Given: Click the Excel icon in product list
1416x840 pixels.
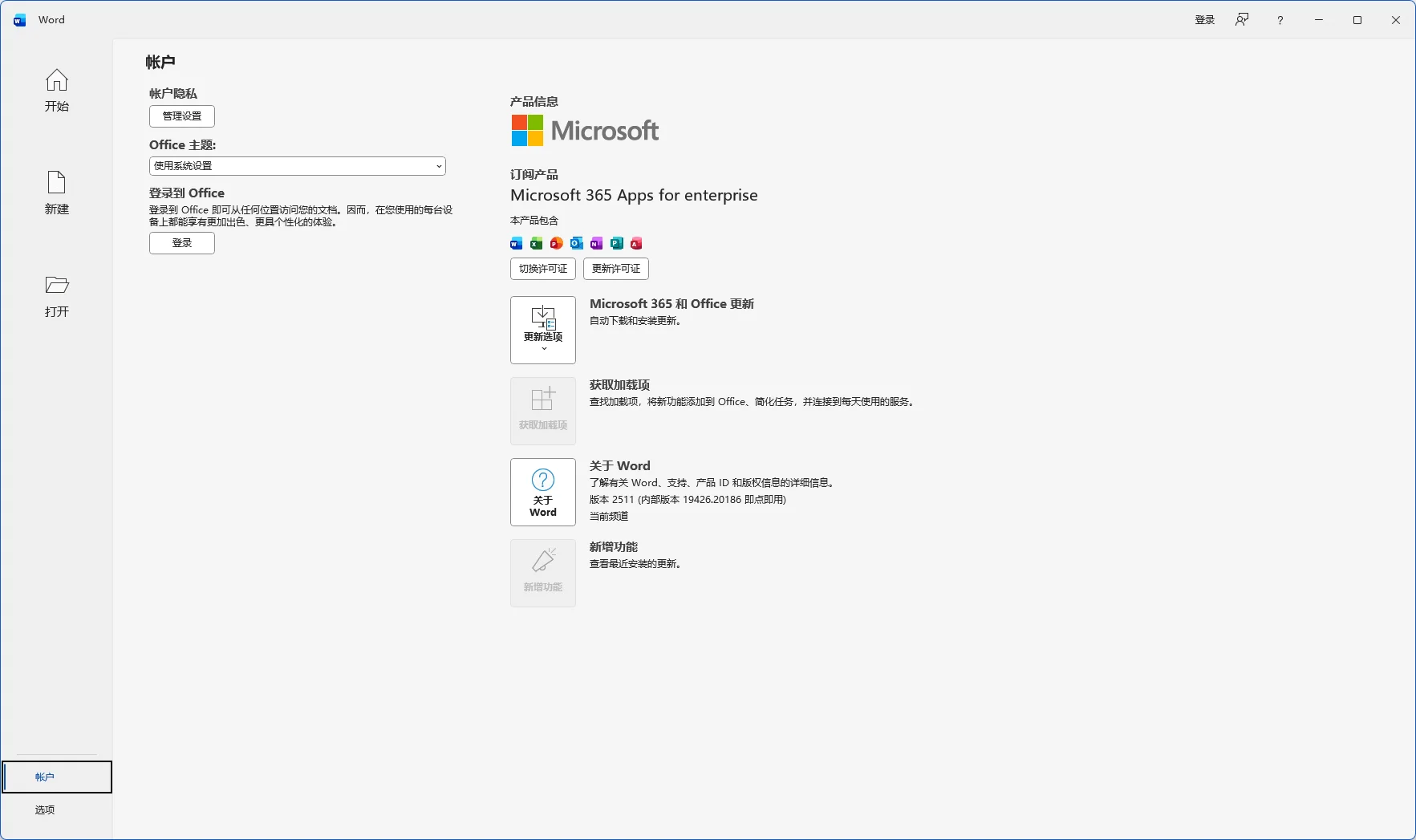Looking at the screenshot, I should click(x=537, y=243).
